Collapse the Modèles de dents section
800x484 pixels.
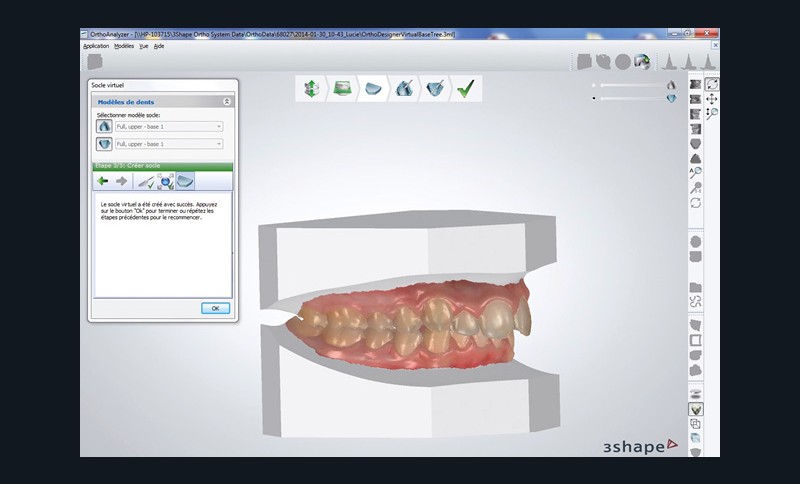[227, 102]
